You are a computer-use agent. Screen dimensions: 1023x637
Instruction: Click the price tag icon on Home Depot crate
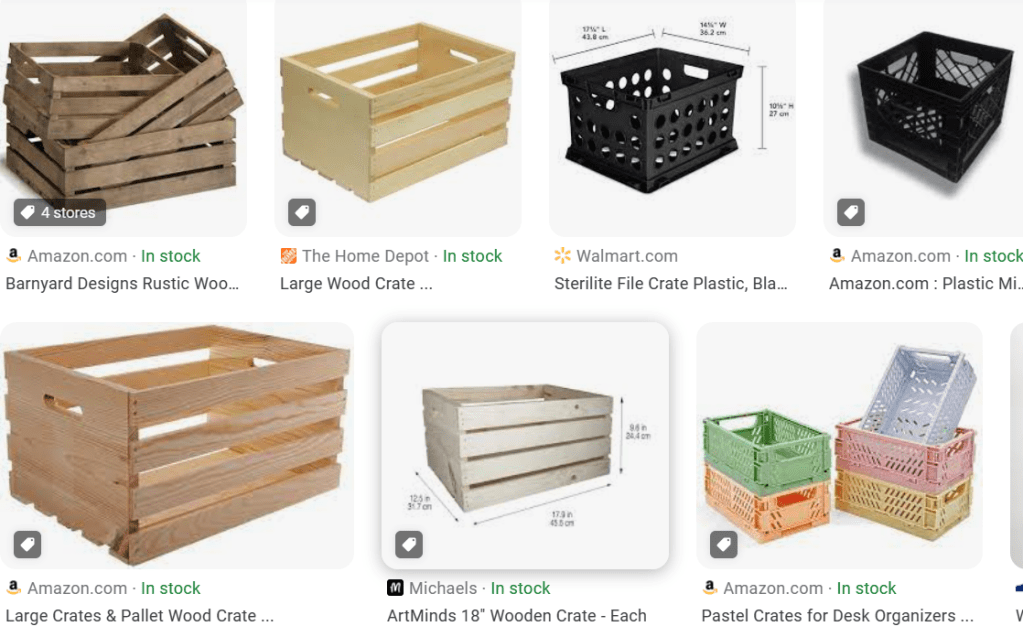(302, 212)
